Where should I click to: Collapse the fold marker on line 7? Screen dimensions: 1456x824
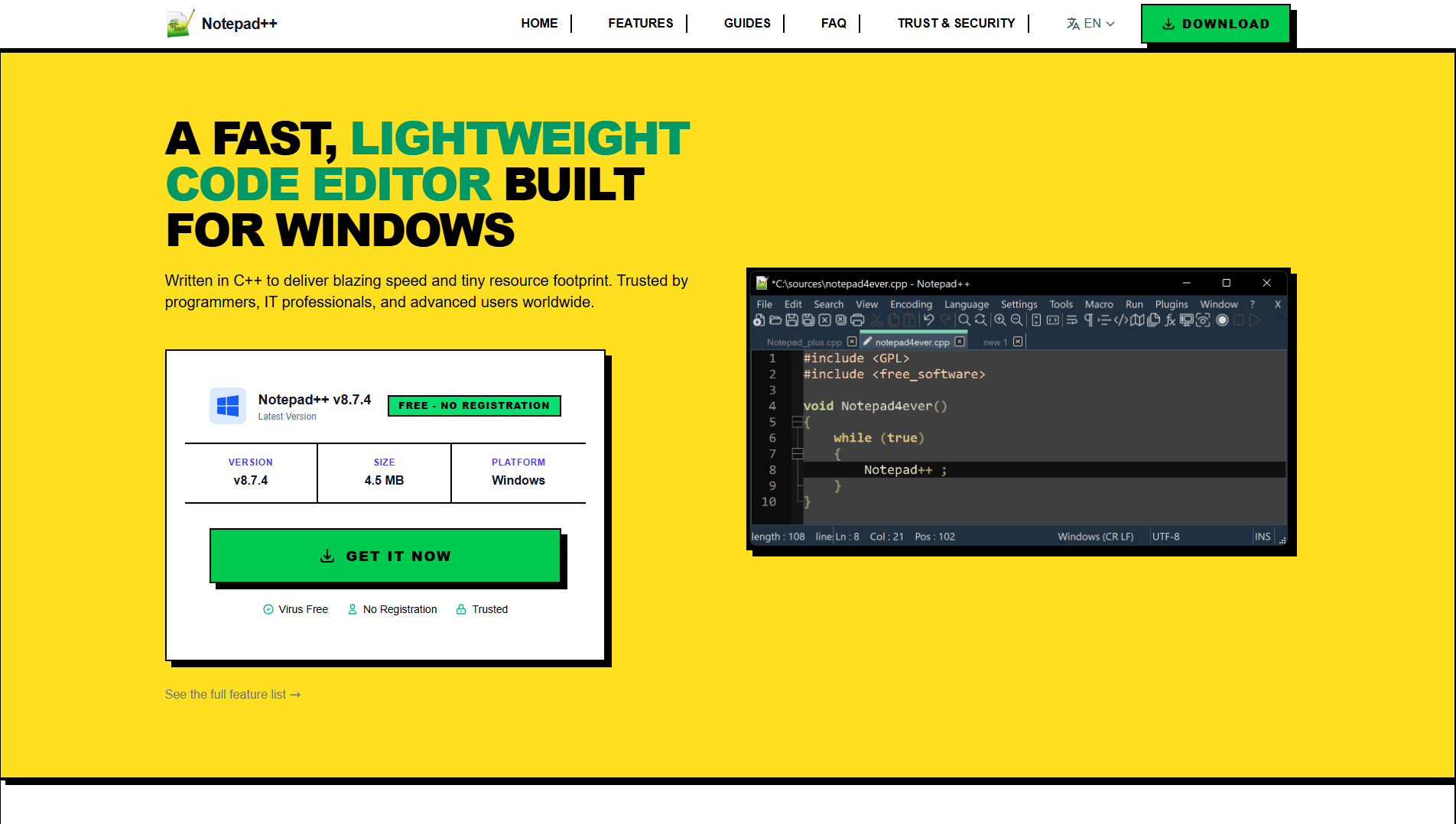797,454
